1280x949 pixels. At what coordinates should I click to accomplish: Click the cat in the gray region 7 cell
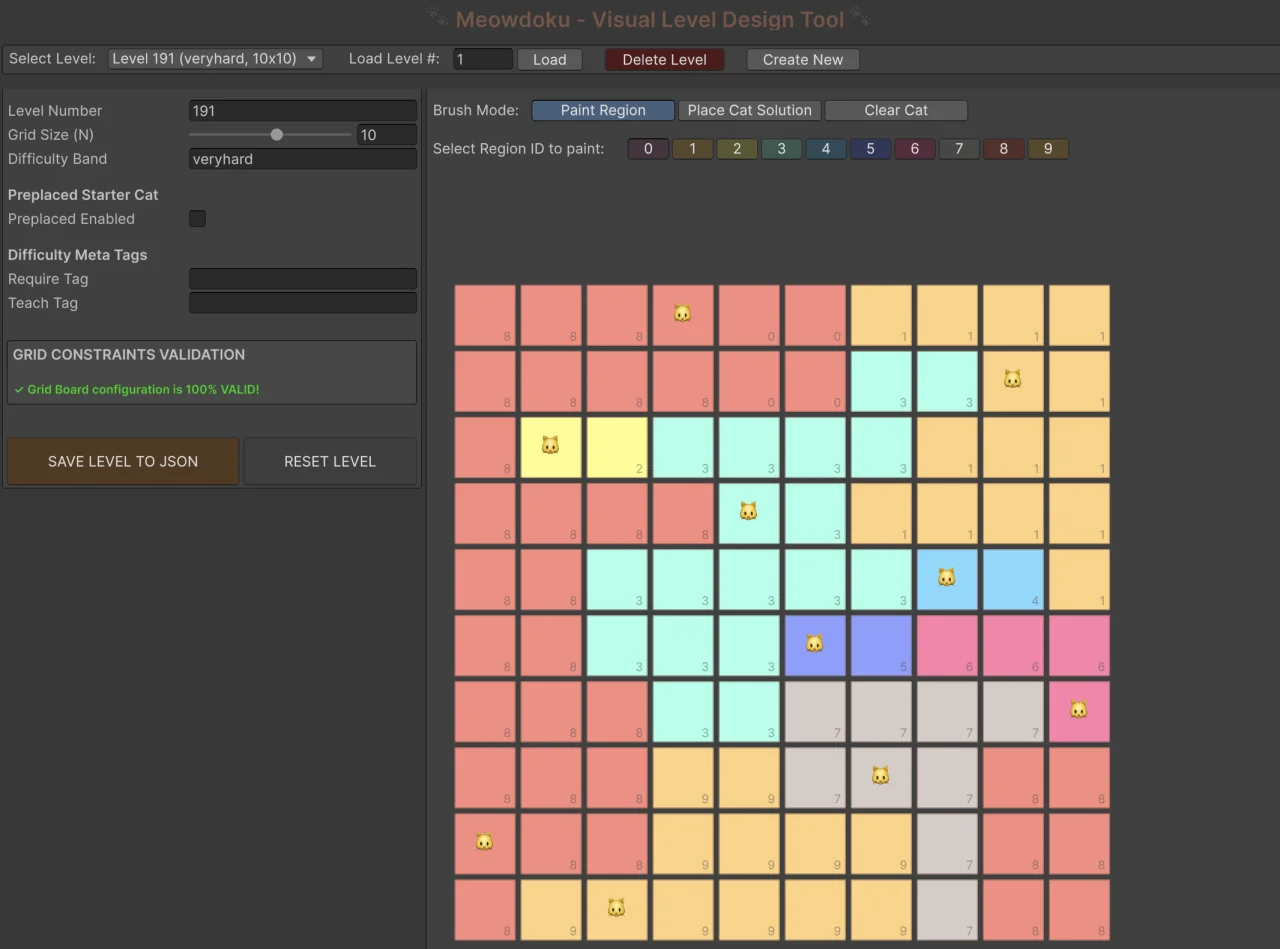[880, 776]
